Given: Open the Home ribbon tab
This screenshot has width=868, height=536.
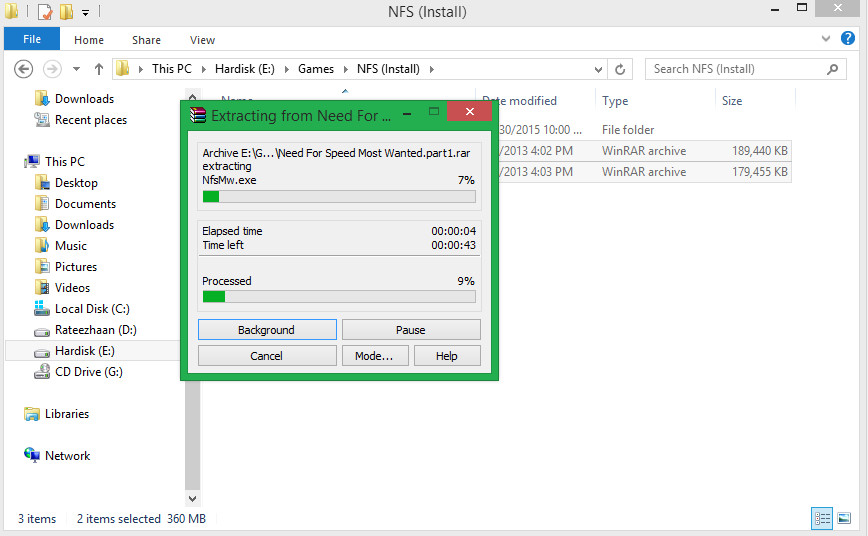Looking at the screenshot, I should (89, 40).
